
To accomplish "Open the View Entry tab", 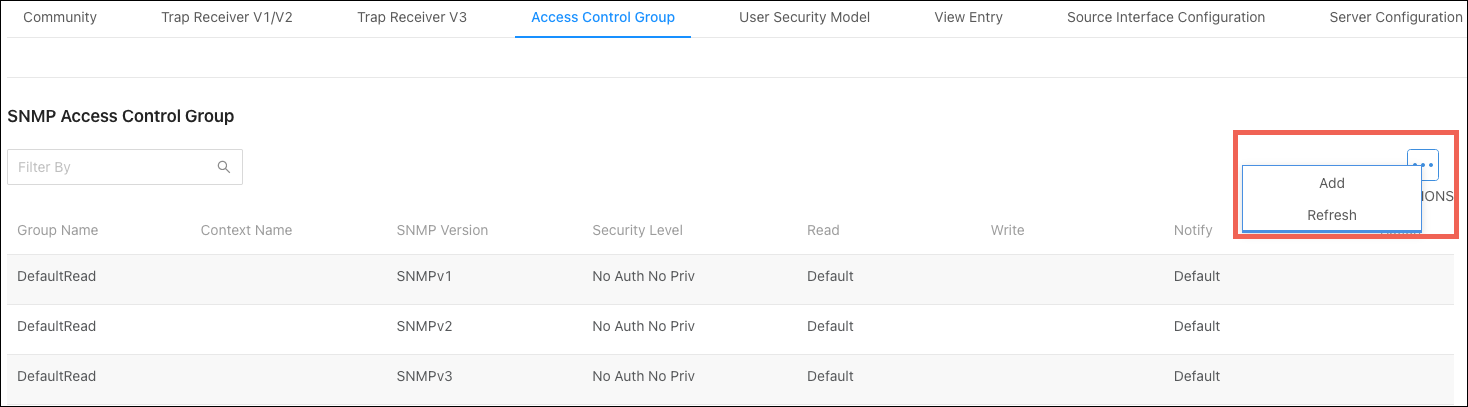I will (x=969, y=17).
